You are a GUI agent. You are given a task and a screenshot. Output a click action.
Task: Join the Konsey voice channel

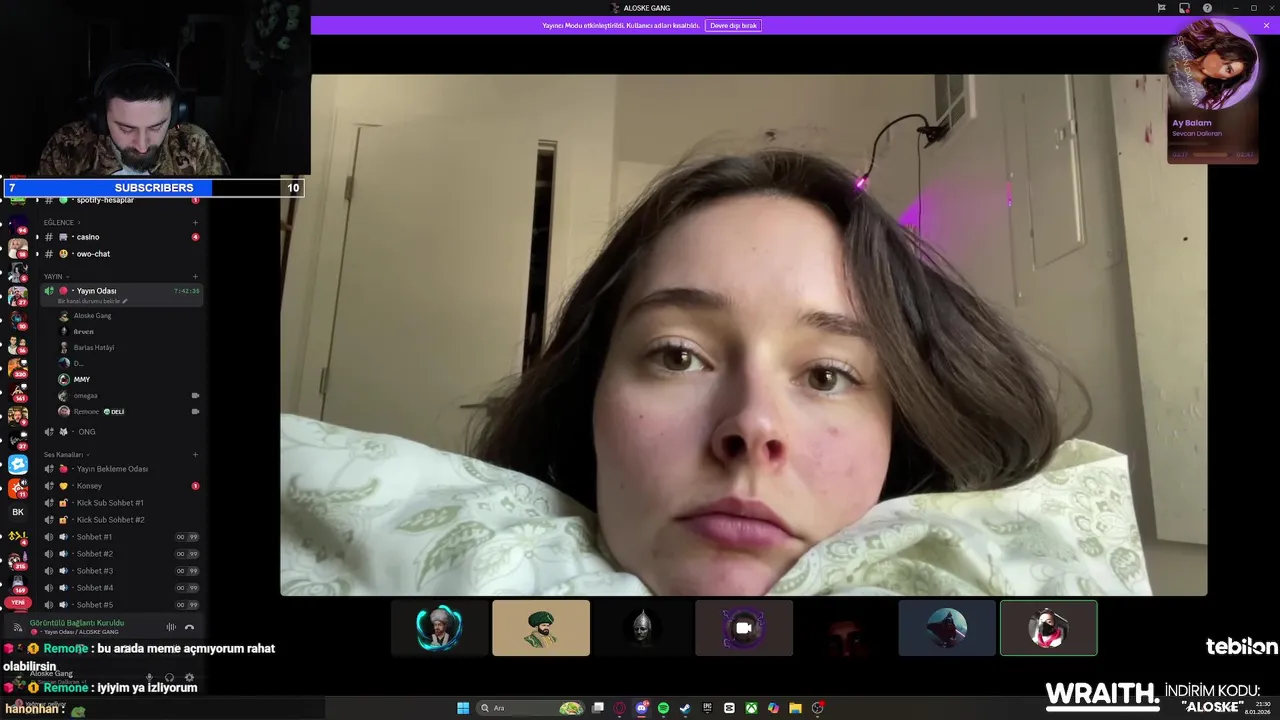click(121, 486)
